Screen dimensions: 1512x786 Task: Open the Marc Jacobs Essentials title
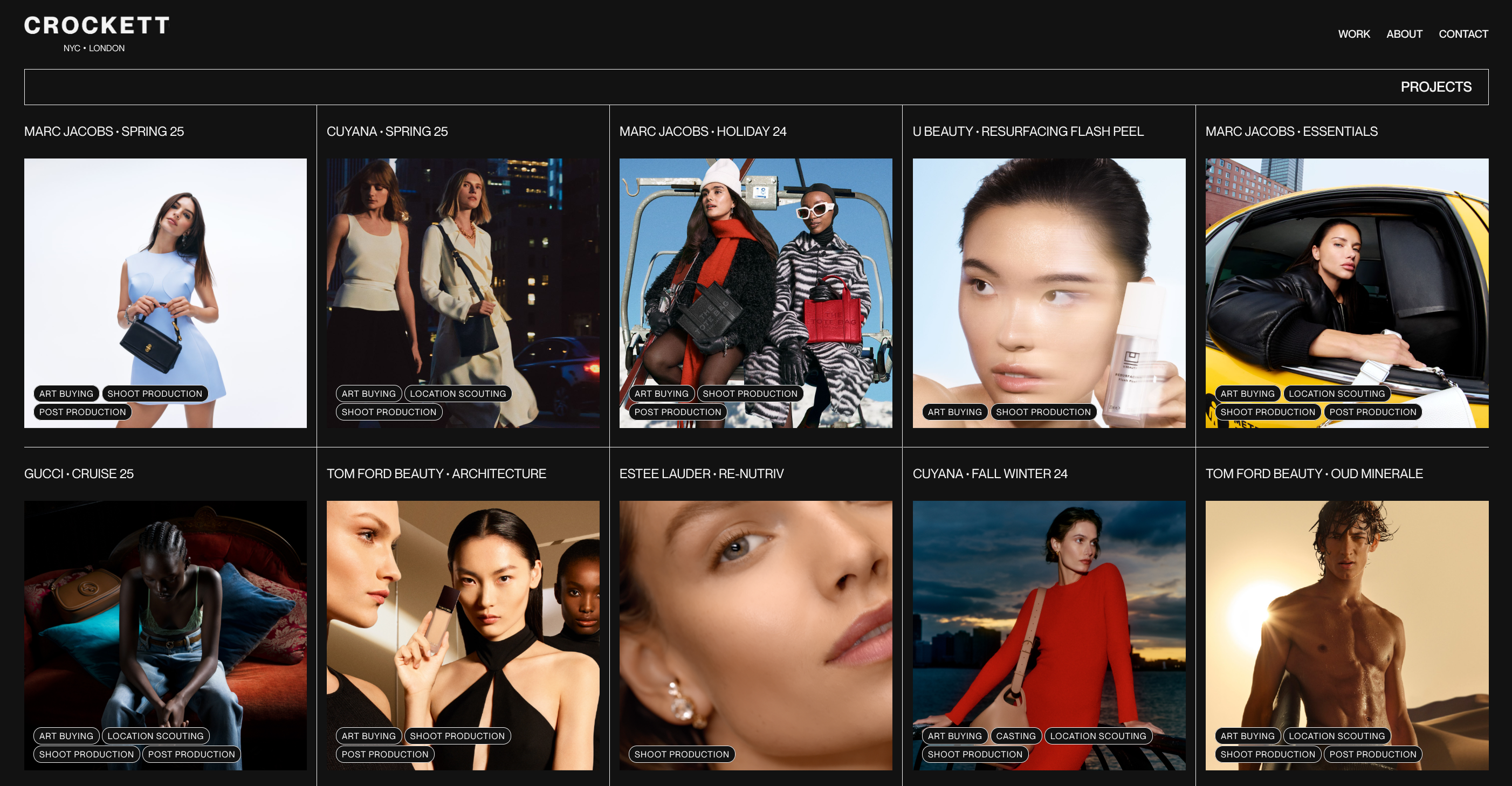click(1291, 132)
